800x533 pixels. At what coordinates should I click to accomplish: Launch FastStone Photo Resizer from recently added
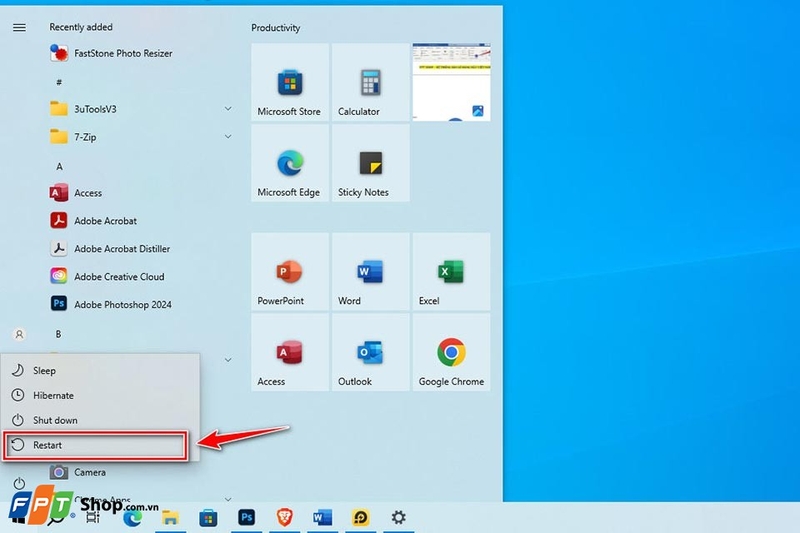[x=111, y=53]
